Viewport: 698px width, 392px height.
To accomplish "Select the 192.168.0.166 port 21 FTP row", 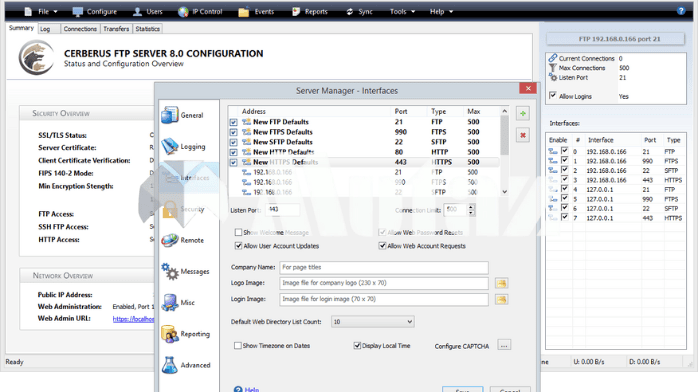I will pos(364,172).
